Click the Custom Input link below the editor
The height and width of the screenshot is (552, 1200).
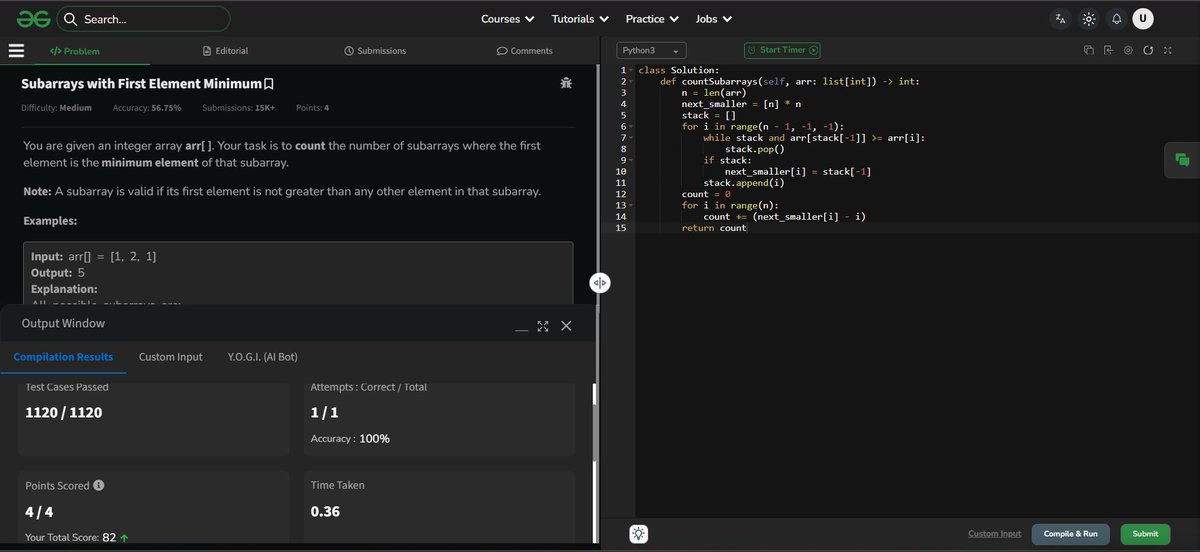pyautogui.click(x=994, y=534)
